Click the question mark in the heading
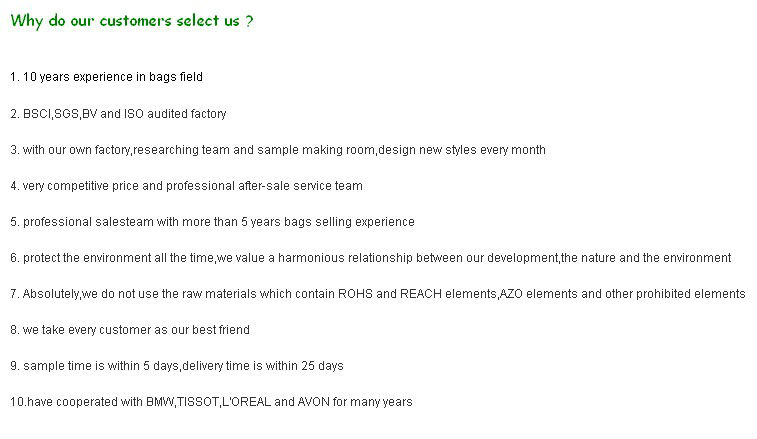 pos(249,21)
